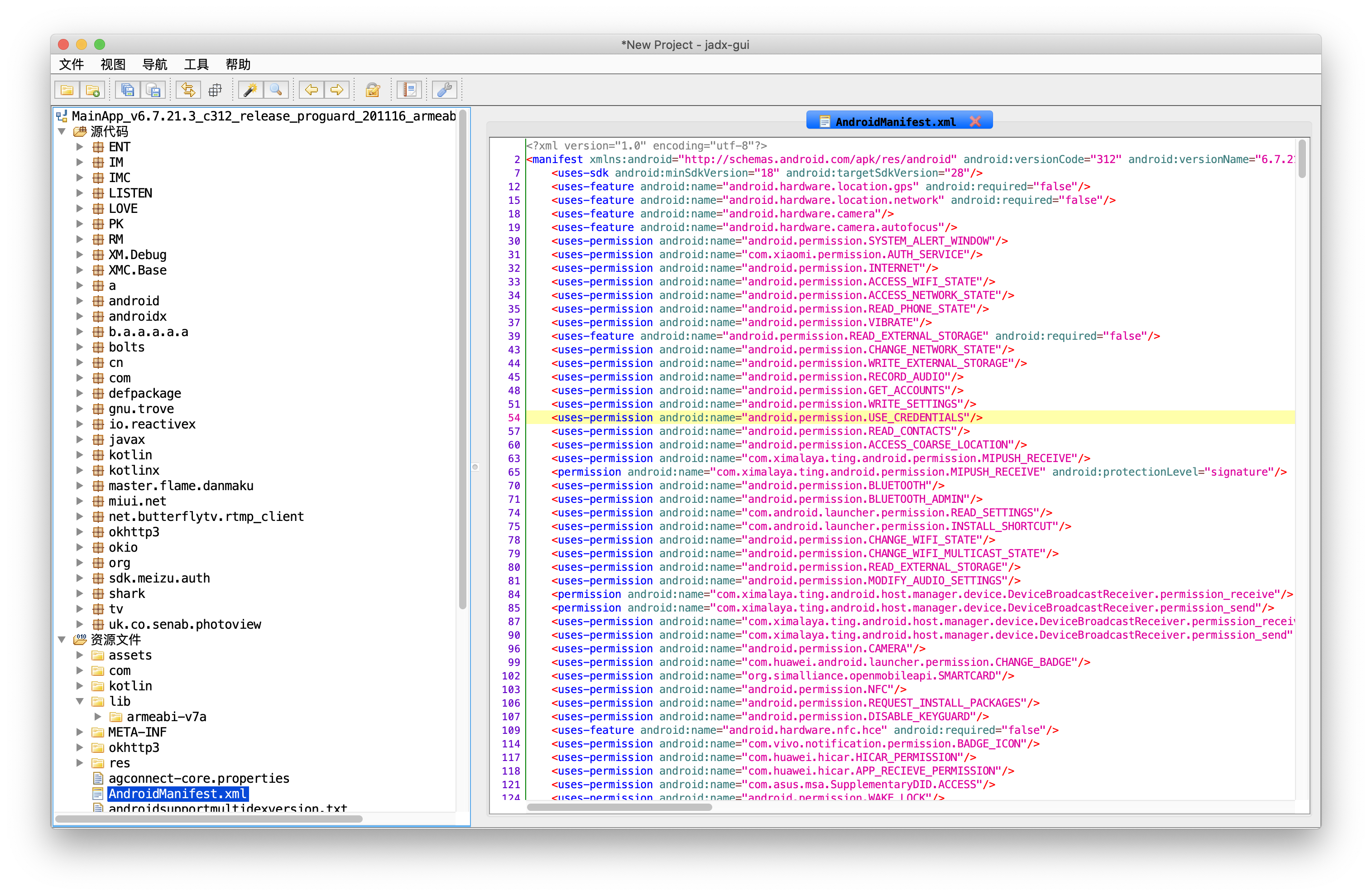
Task: Open the 导航 menu
Action: (x=154, y=65)
